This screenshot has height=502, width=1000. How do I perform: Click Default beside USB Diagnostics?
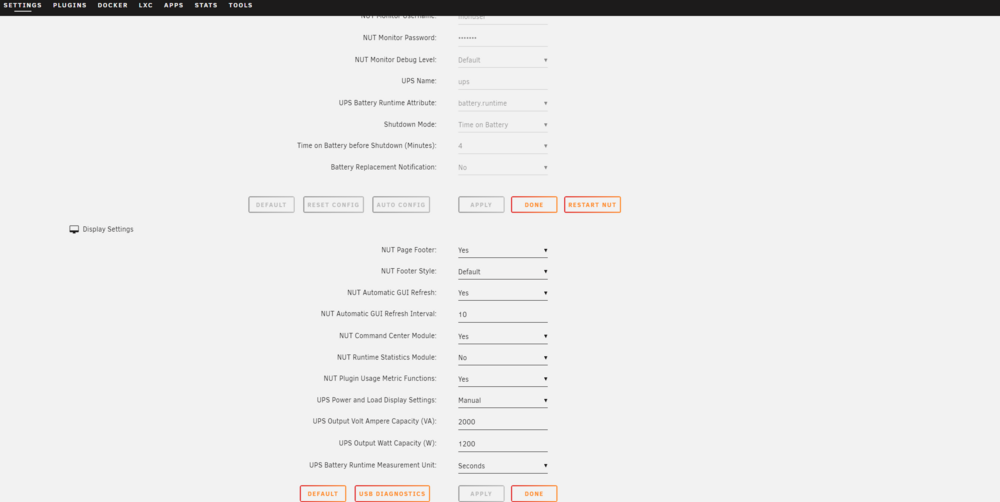(x=323, y=494)
